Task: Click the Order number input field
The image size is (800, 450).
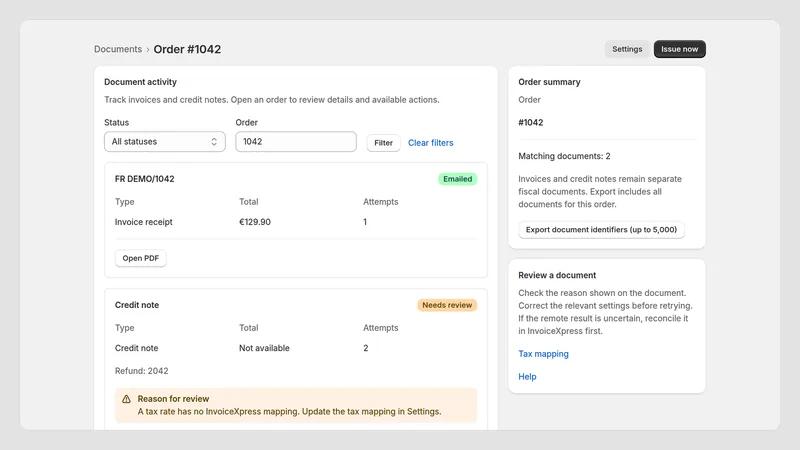Action: coord(296,142)
